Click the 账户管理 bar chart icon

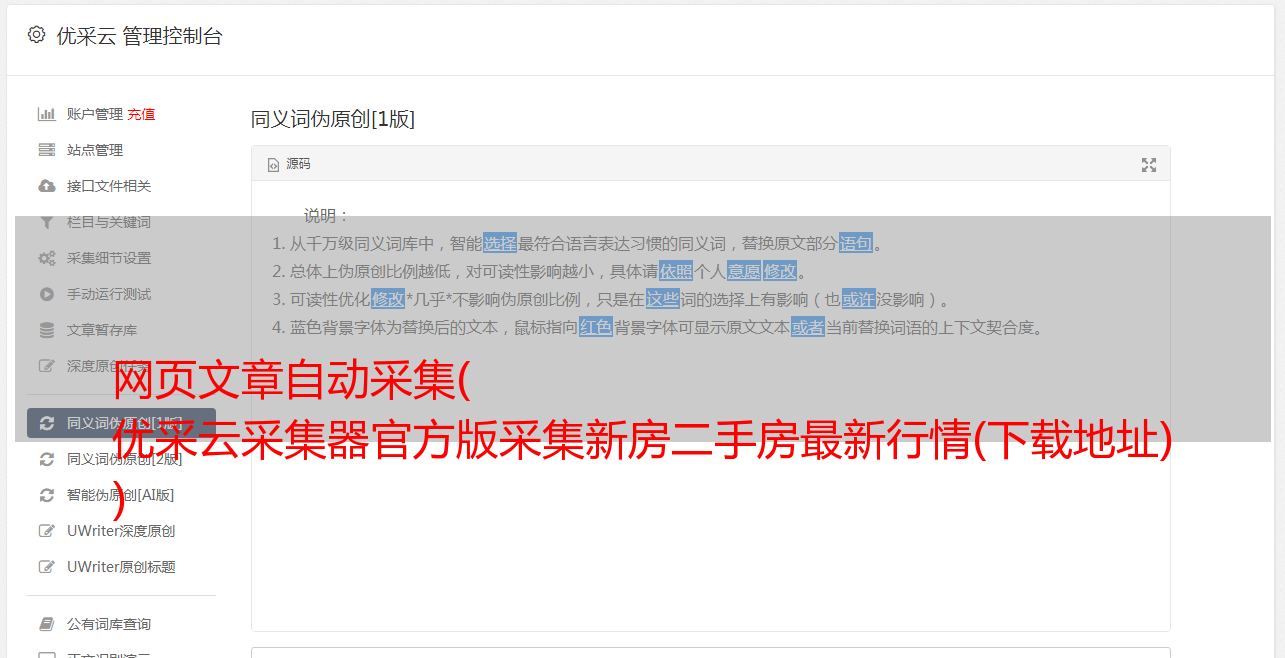[46, 114]
